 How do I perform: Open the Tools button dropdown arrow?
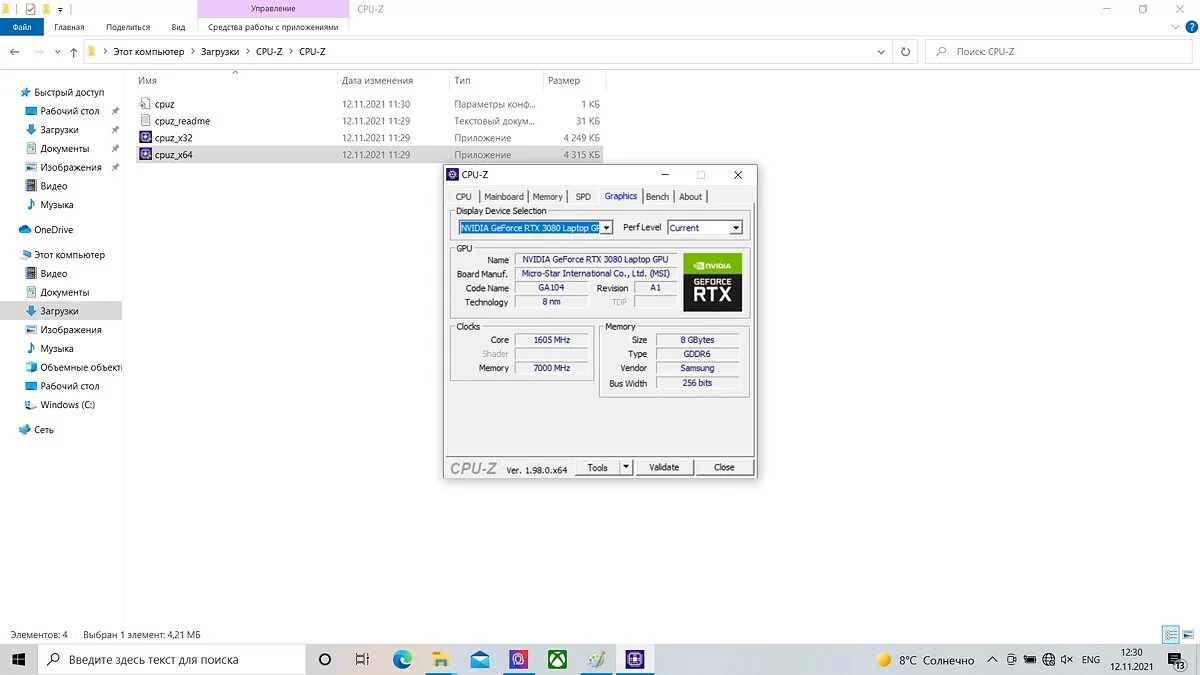[626, 467]
